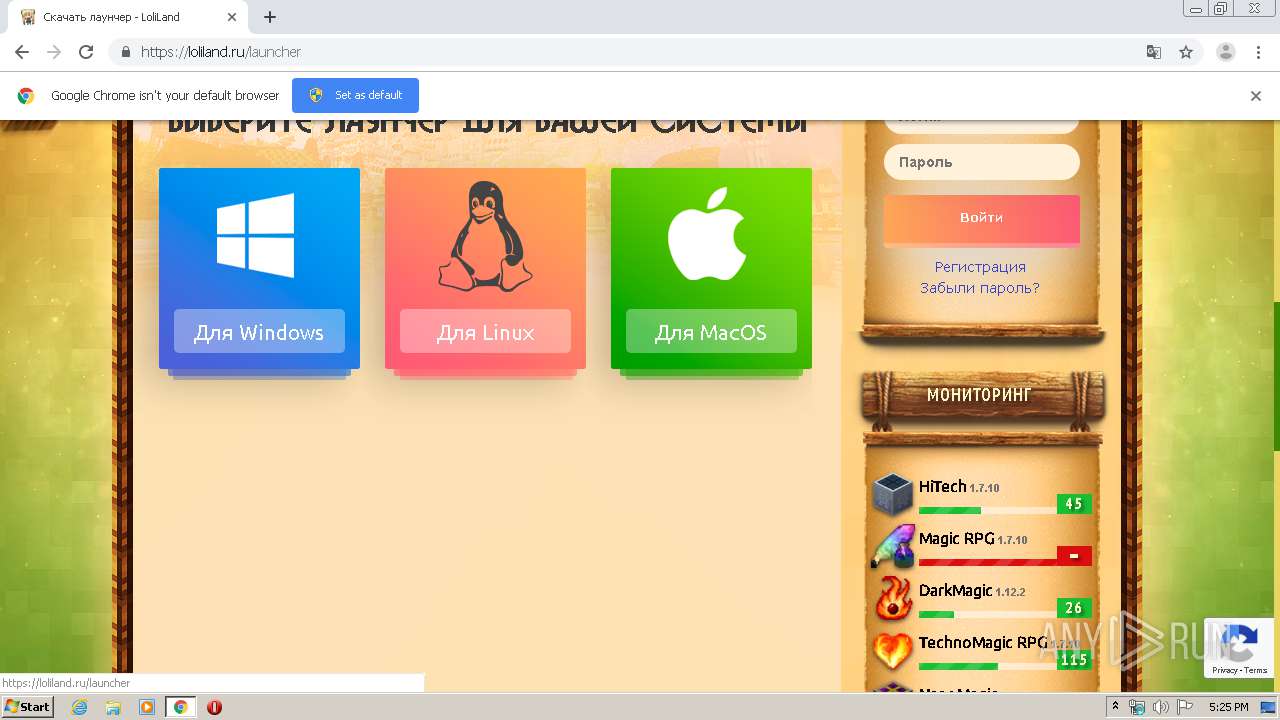Click the HiTech server block icon
Screen dimensions: 1280x720
892,494
